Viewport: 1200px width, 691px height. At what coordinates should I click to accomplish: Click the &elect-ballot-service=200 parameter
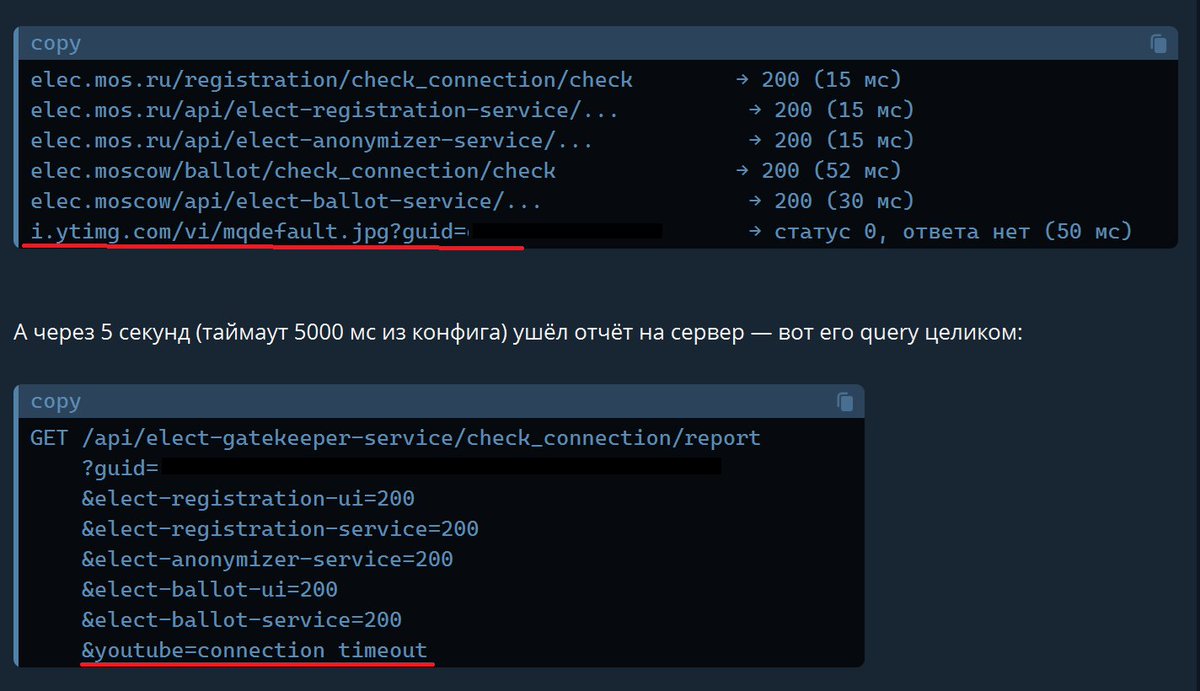click(x=242, y=619)
